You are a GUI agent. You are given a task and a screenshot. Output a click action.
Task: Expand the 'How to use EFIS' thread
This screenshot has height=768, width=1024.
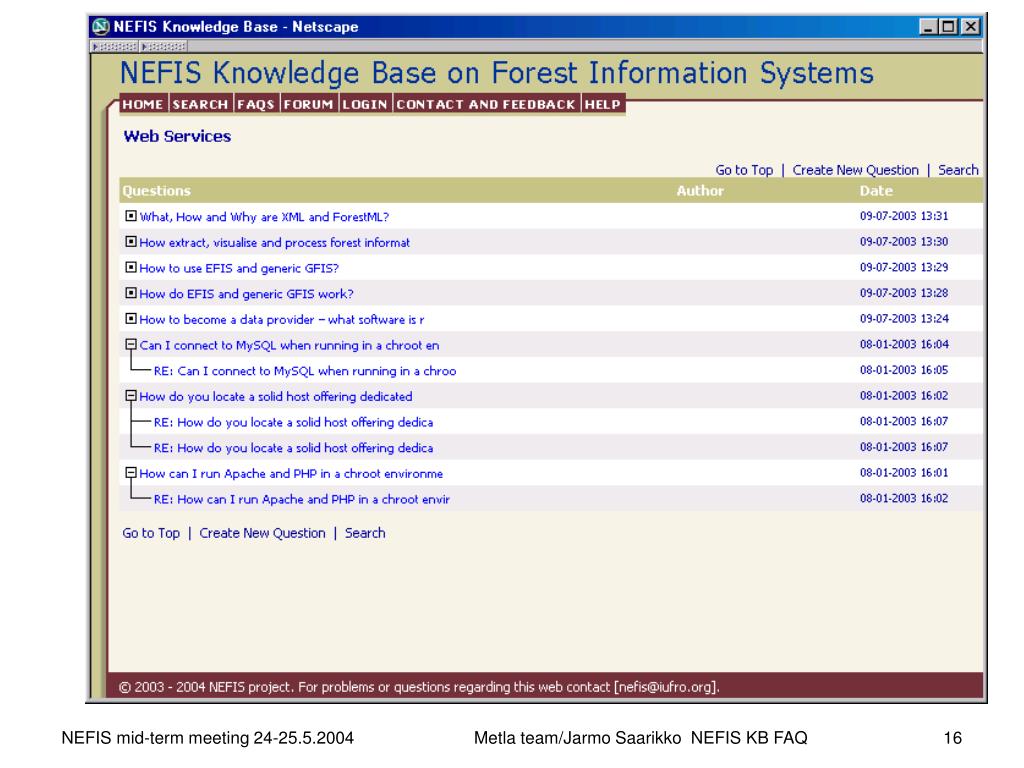point(131,267)
